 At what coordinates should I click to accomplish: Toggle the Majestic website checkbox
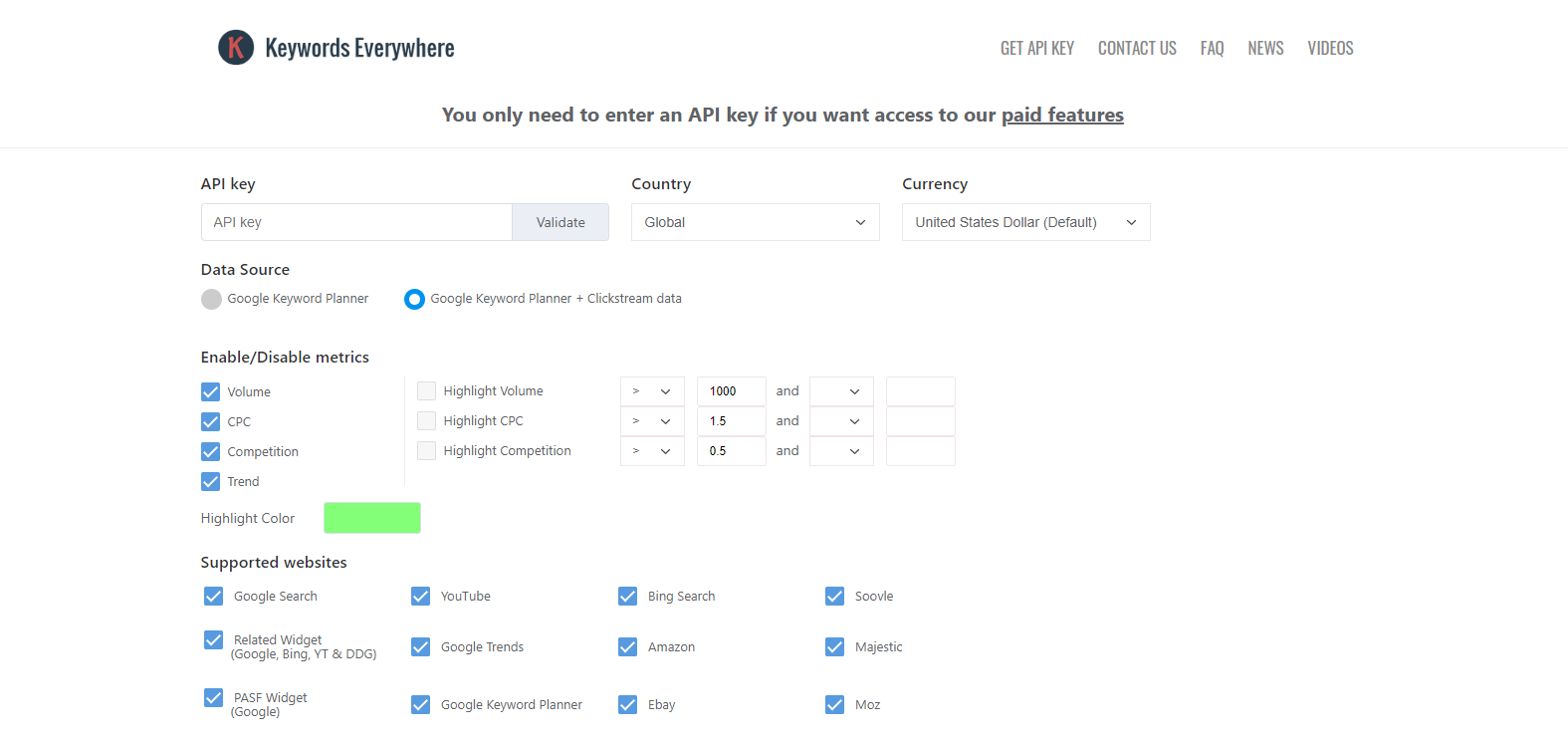[x=834, y=646]
